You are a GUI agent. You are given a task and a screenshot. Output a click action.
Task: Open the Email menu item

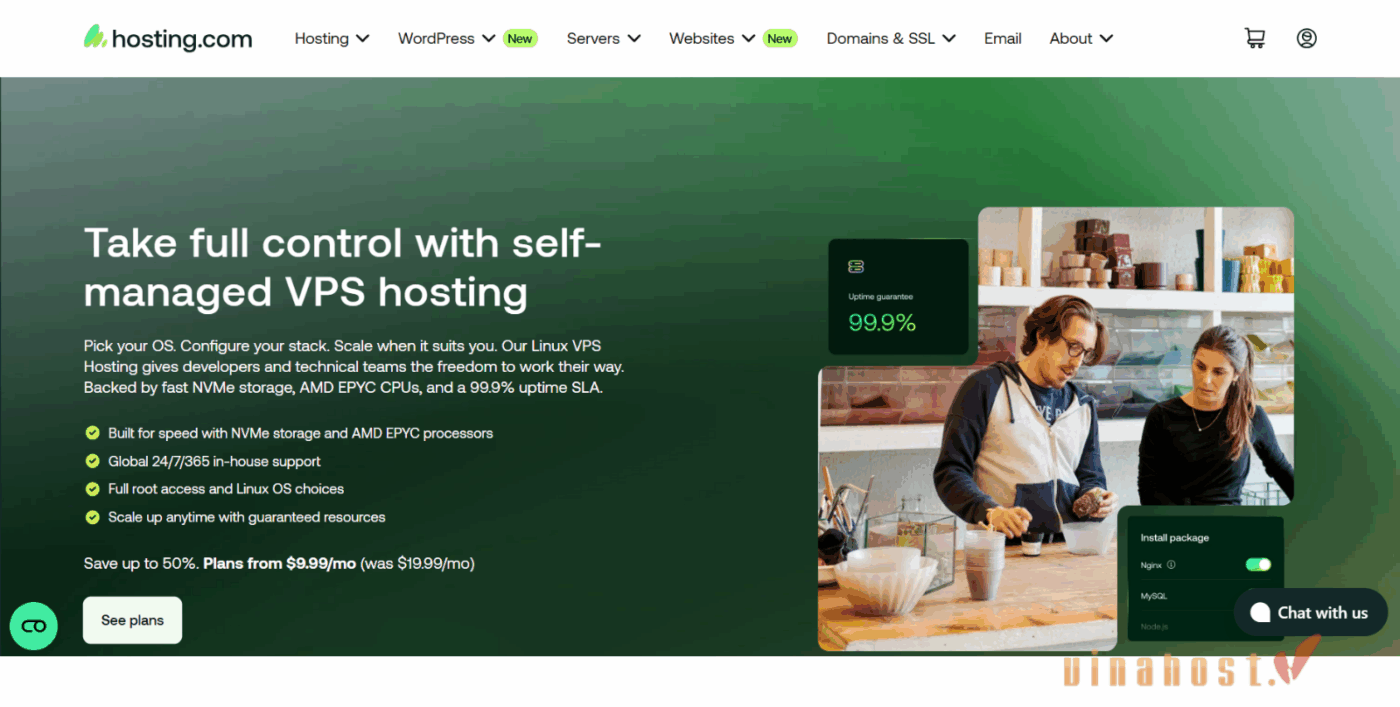[x=1003, y=38]
